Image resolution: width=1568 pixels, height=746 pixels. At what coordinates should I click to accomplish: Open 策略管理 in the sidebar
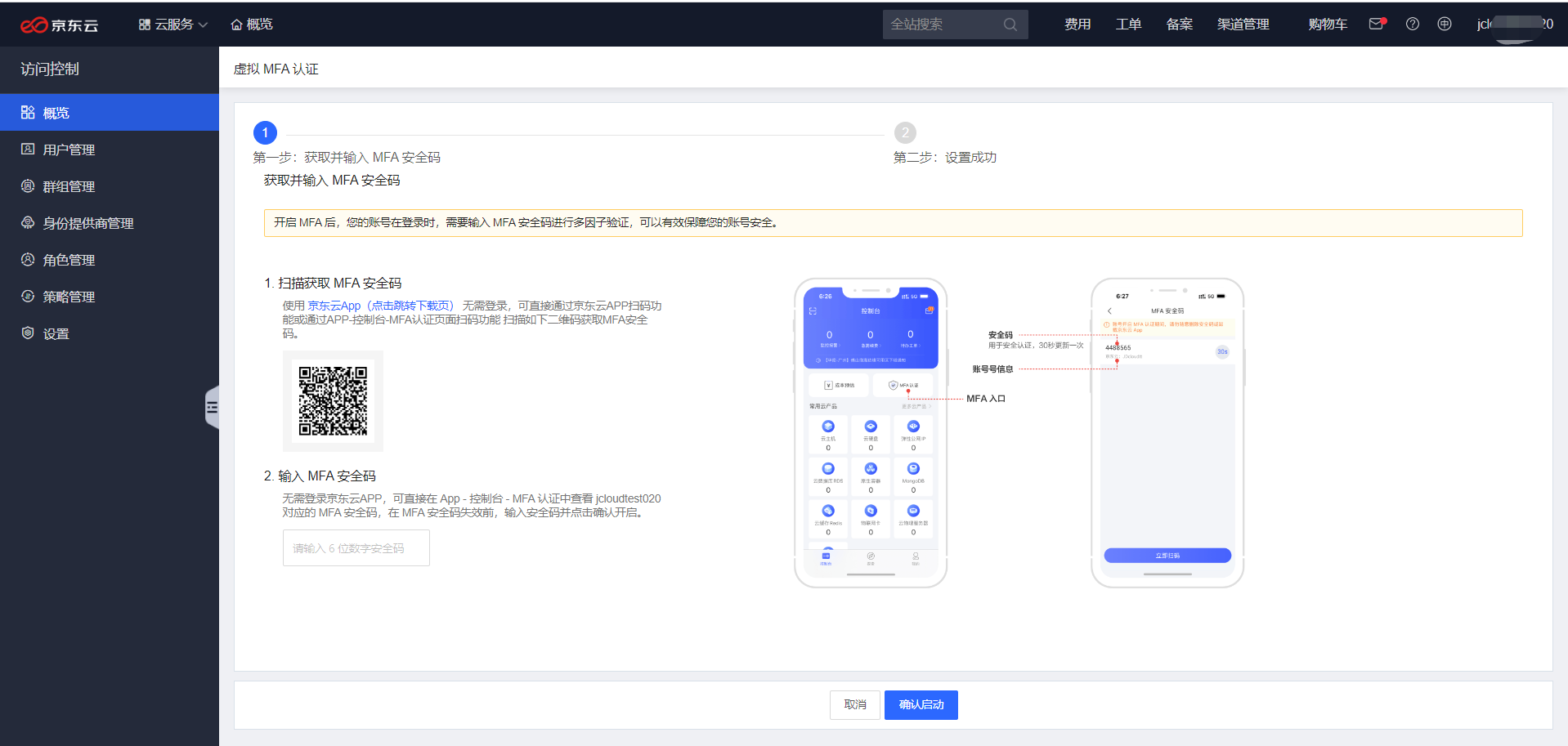pos(110,297)
